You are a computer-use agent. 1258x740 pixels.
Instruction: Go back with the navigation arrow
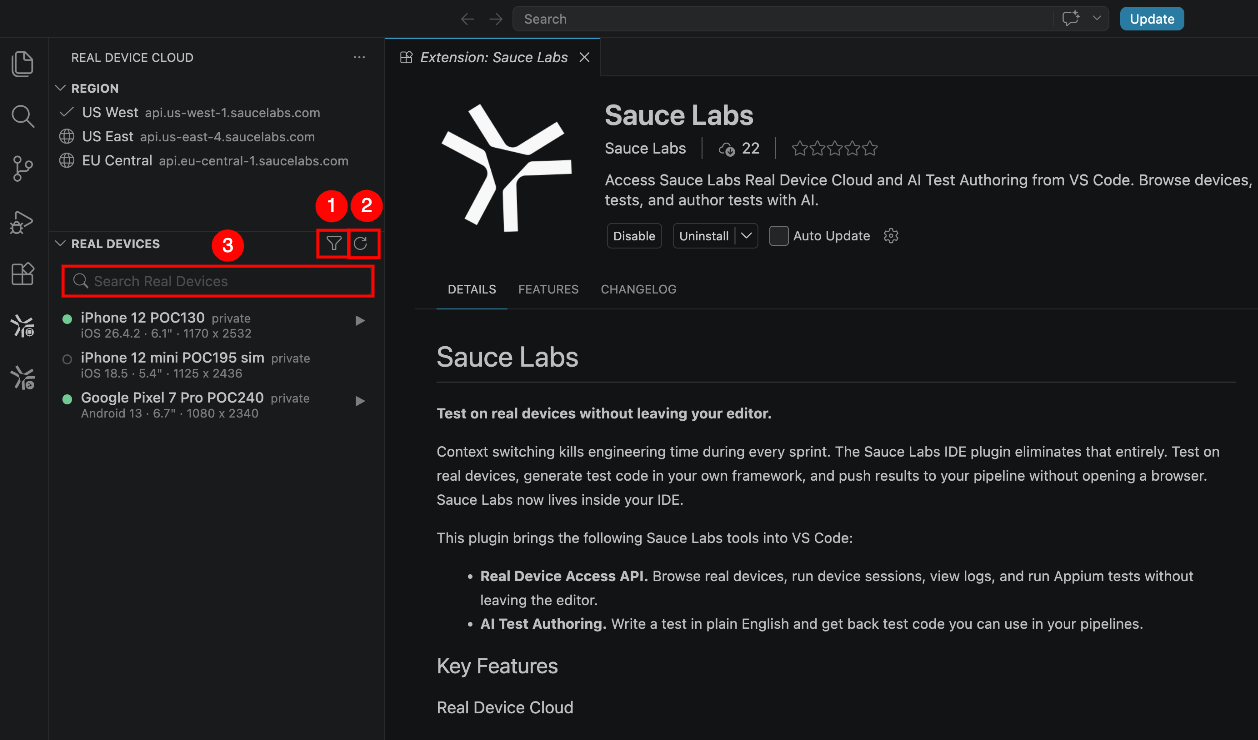pos(467,19)
